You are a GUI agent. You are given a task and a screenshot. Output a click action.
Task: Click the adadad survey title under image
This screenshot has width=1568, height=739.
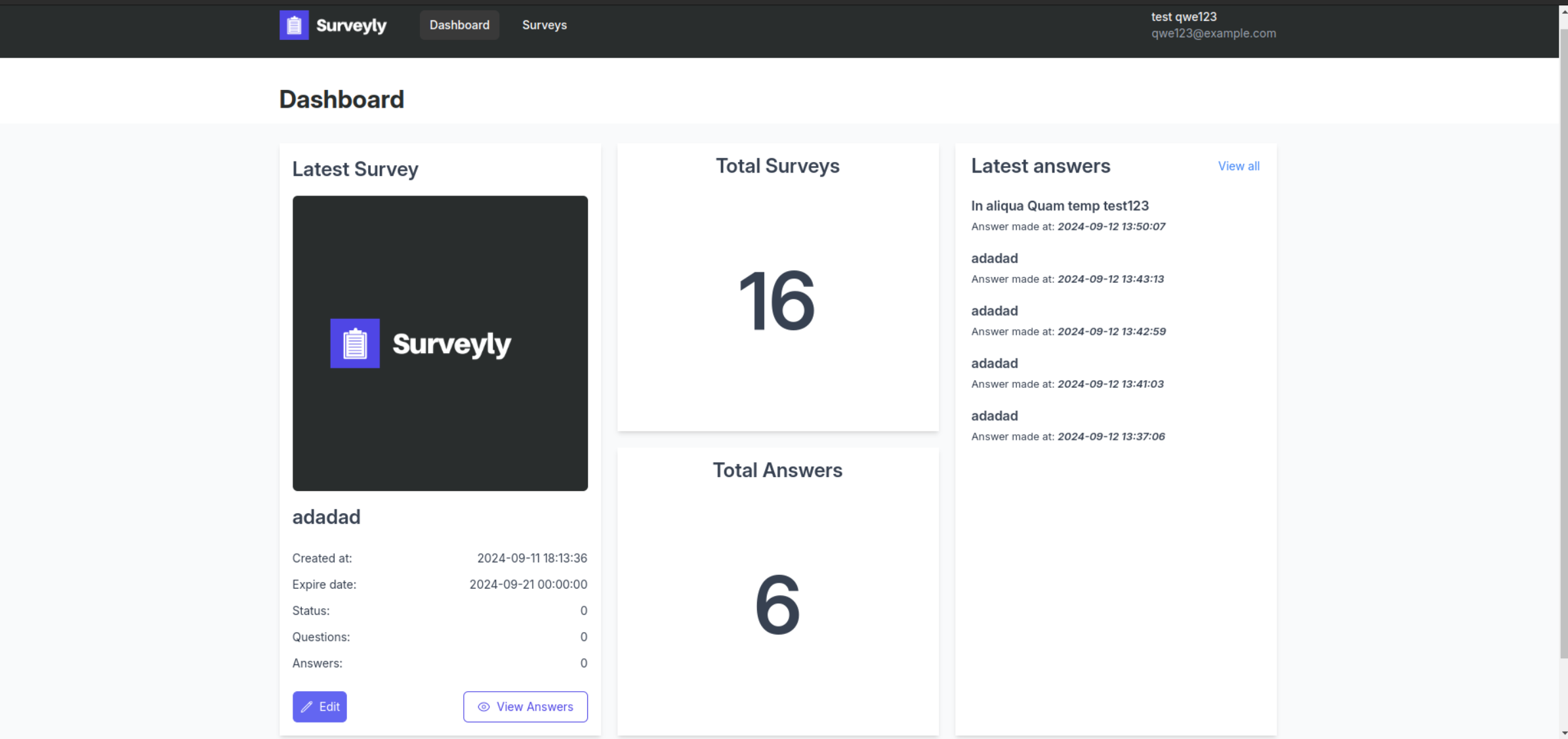(x=326, y=517)
